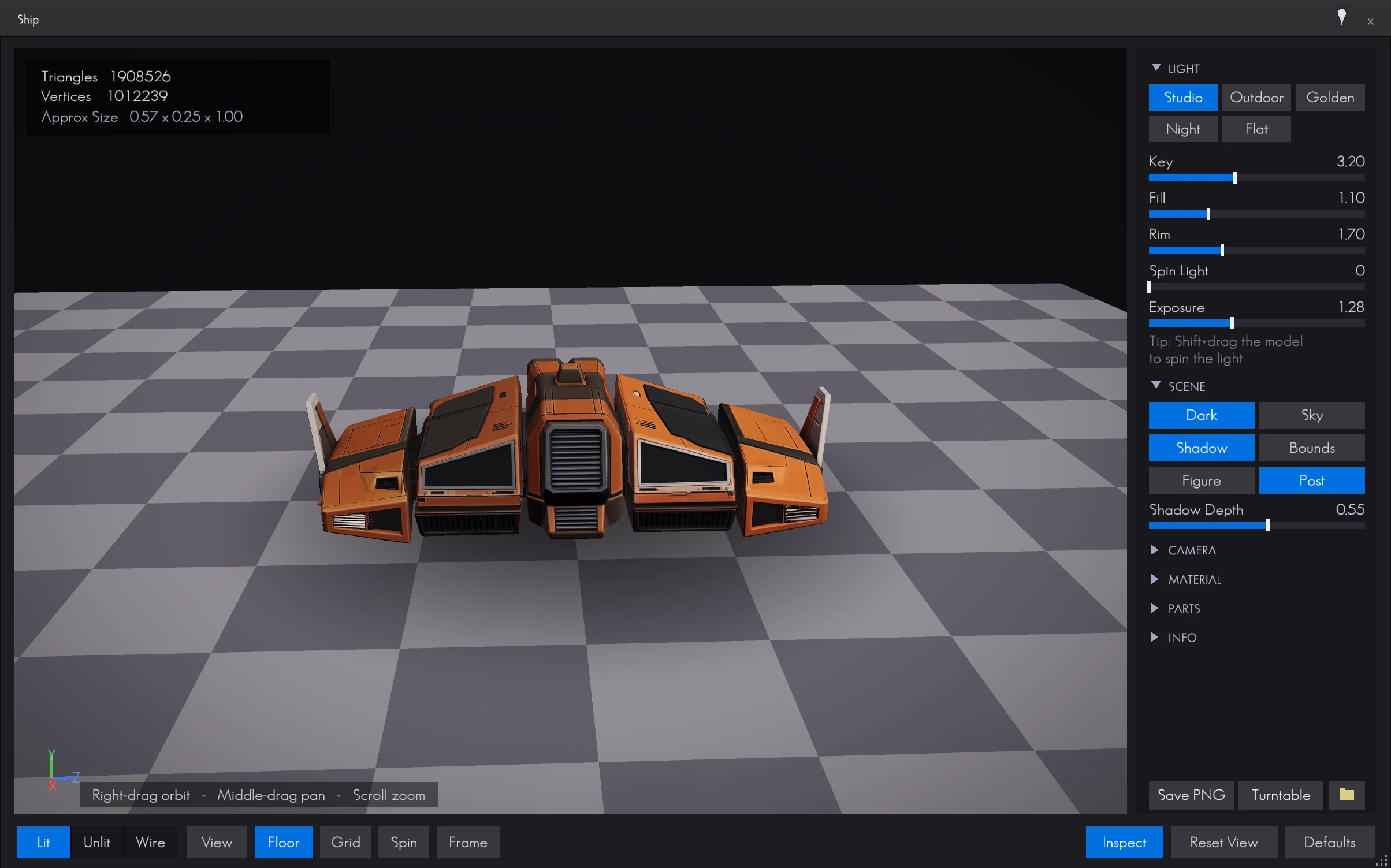The width and height of the screenshot is (1391, 868).
Task: Switch to Unlit shading mode
Action: [x=97, y=842]
